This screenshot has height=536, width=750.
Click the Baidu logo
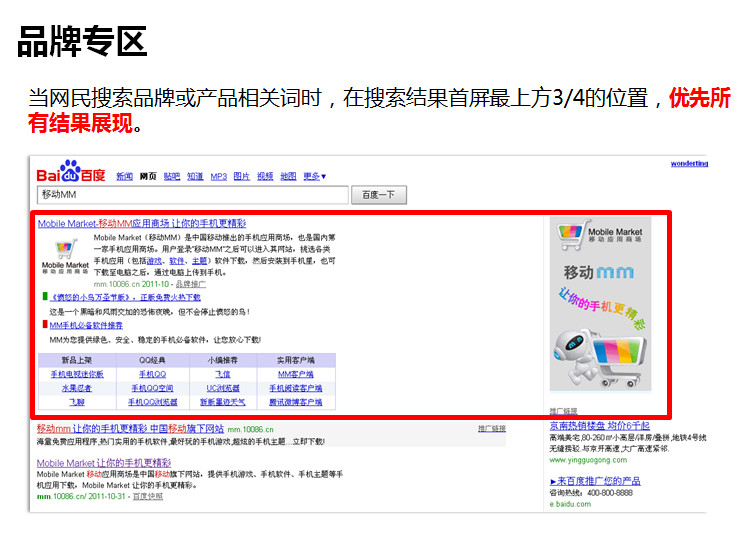[71, 171]
